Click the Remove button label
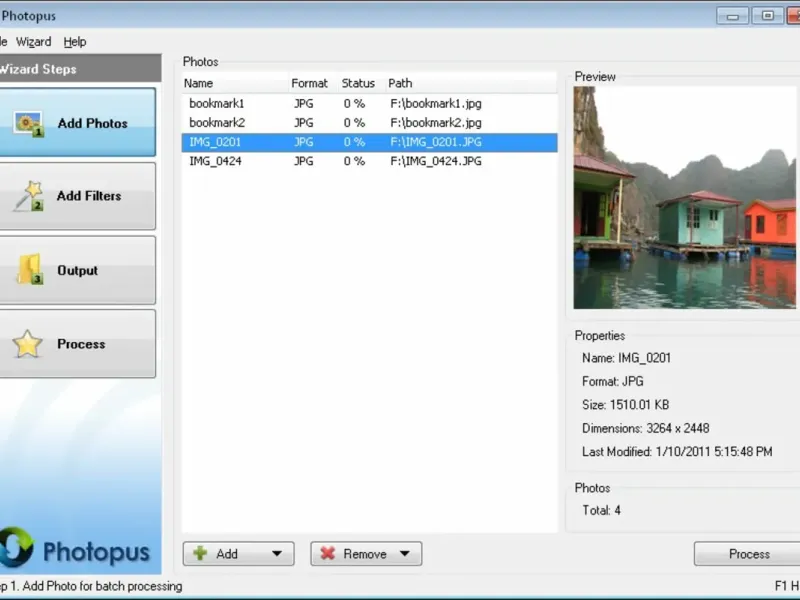Image resolution: width=800 pixels, height=600 pixels. pyautogui.click(x=365, y=554)
